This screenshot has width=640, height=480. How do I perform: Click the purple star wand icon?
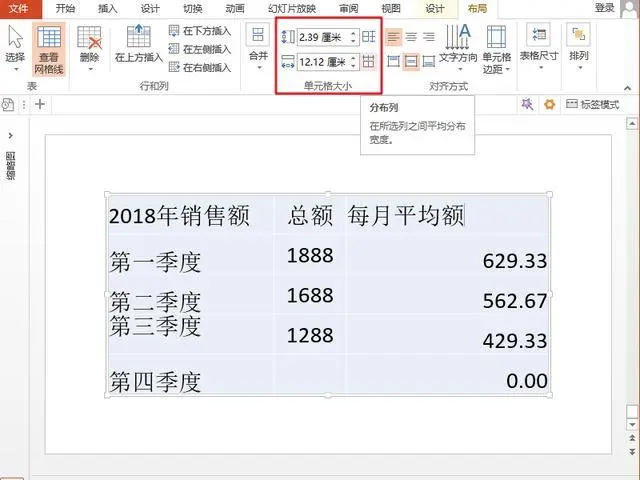(527, 104)
